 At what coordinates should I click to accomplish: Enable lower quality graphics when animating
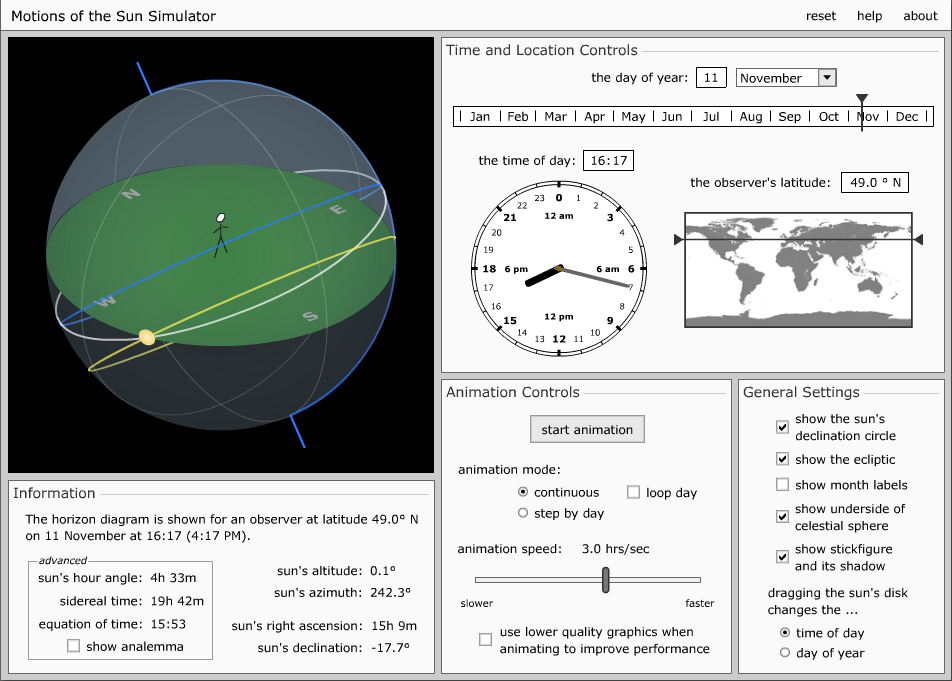485,639
